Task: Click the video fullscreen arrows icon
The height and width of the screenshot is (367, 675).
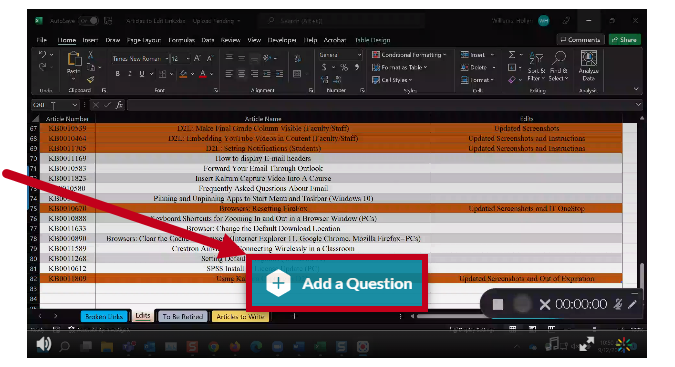Action: 586,344
